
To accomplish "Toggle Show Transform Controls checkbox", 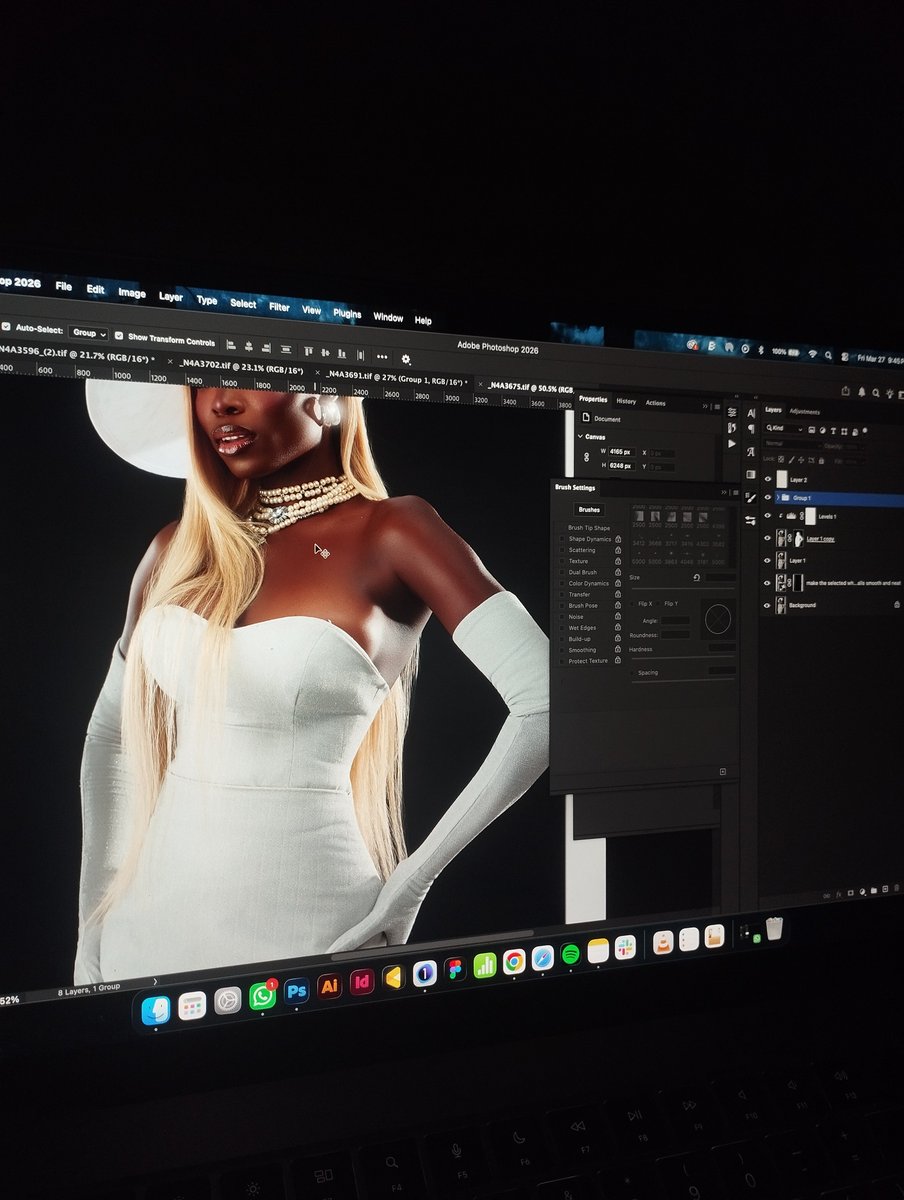I will (119, 336).
